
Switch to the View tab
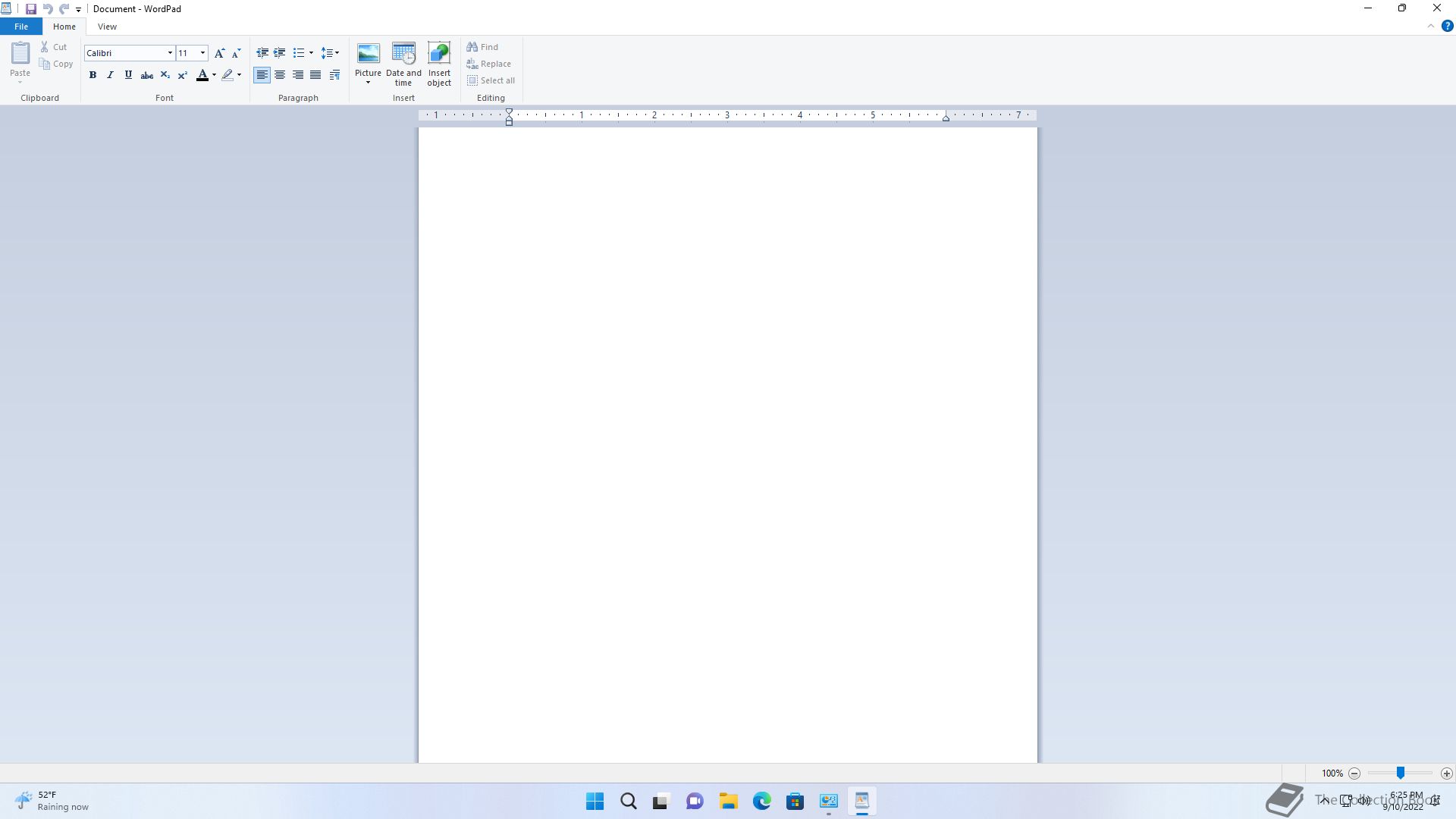coord(107,27)
